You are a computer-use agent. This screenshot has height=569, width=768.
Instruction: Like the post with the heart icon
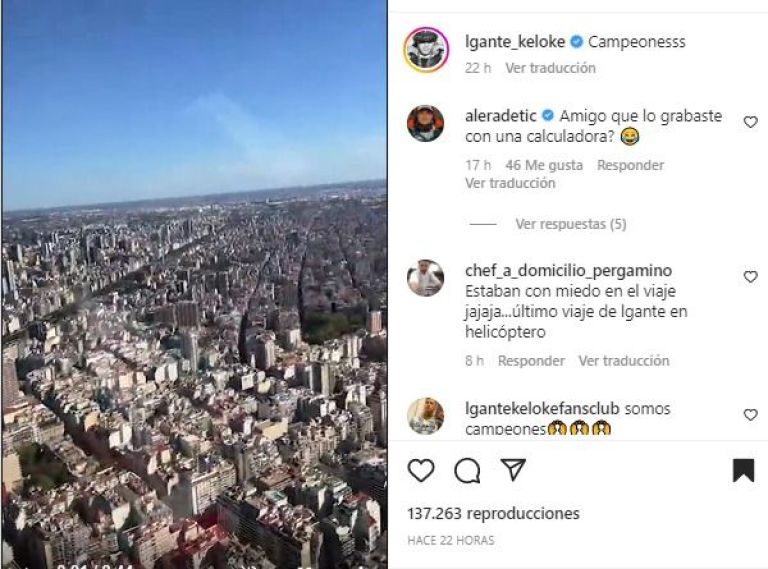pos(421,470)
